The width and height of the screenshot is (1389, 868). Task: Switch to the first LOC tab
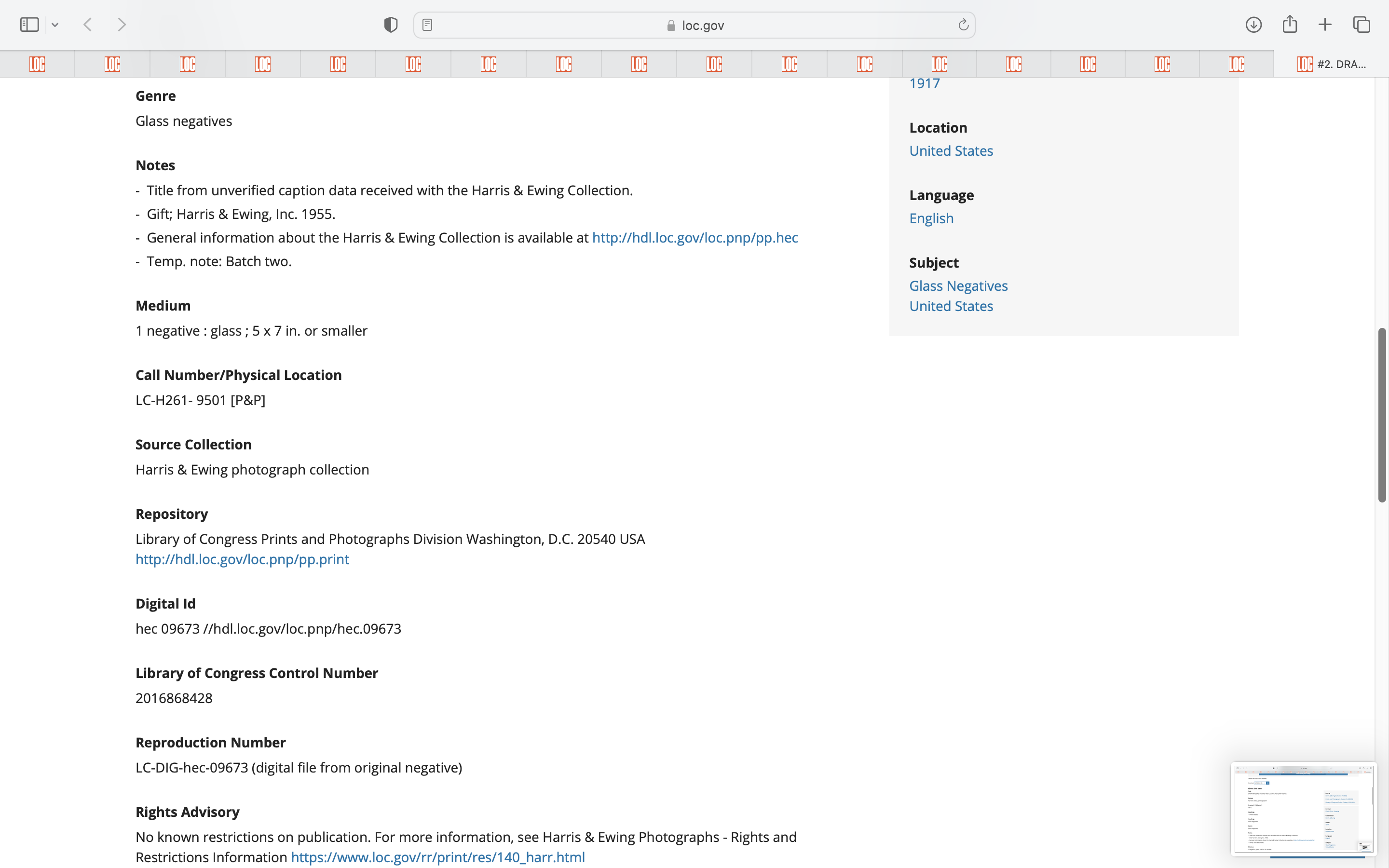[37, 64]
